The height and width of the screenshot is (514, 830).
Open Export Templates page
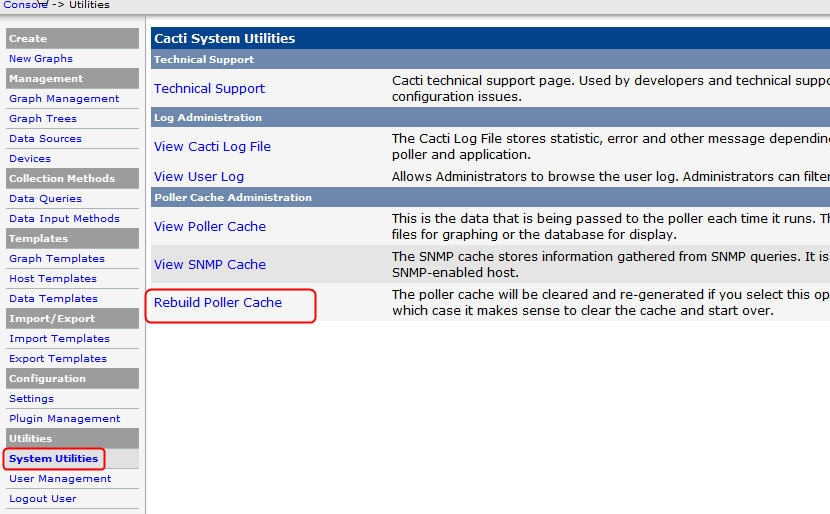coord(58,359)
